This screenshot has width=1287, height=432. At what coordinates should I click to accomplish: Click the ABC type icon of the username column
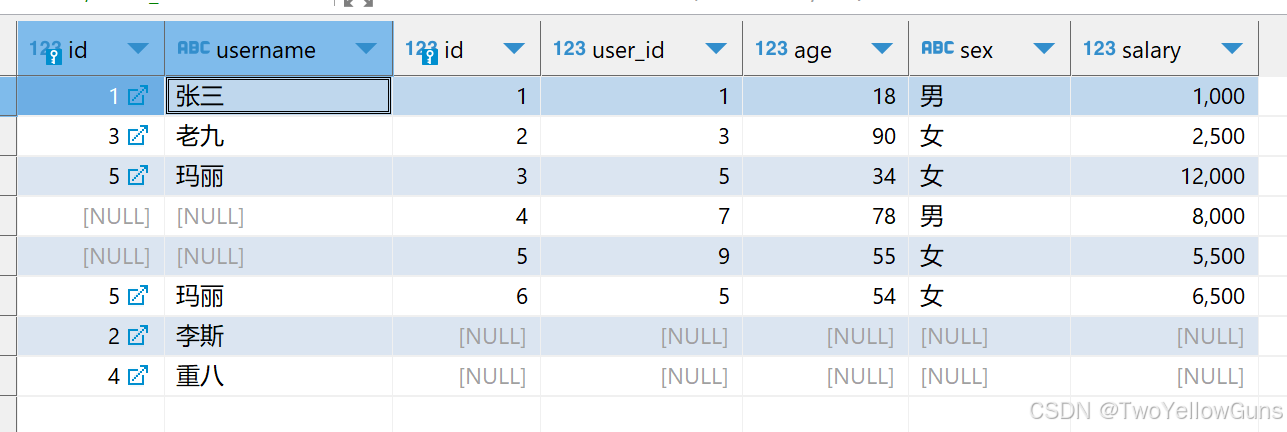(x=193, y=48)
